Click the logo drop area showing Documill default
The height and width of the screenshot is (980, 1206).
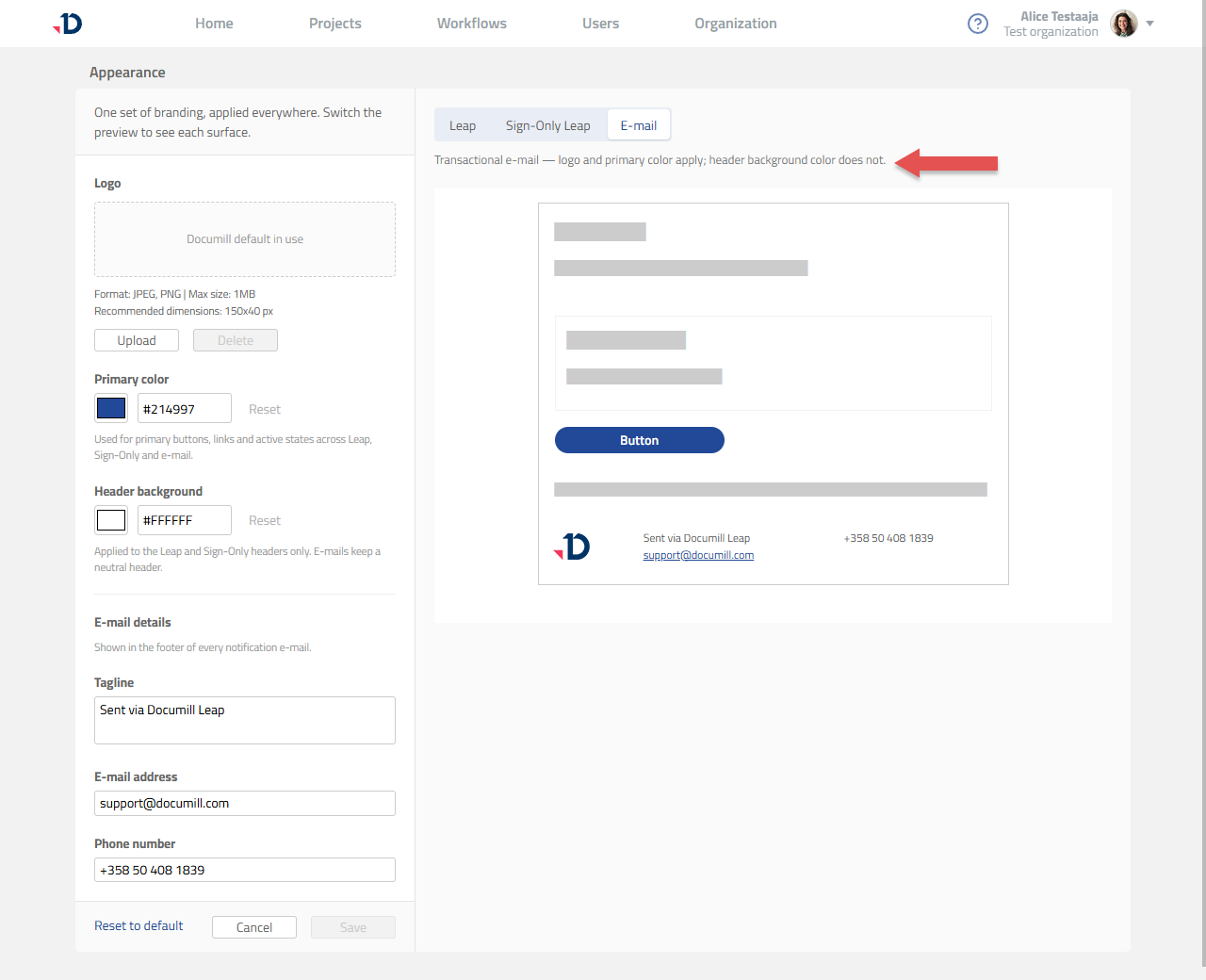coord(245,239)
